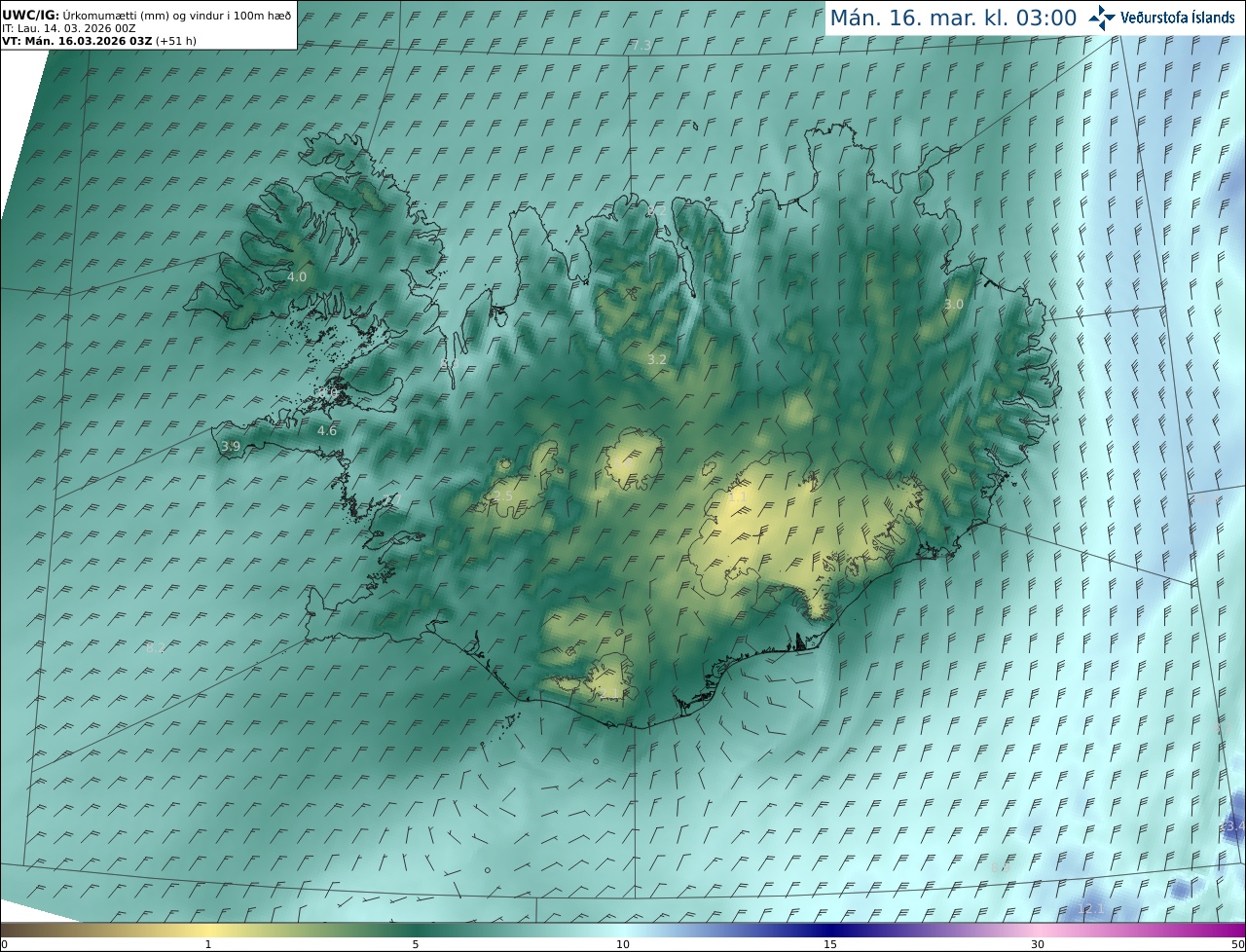Click the 2.5 value in west-central Iceland
The image size is (1246, 952).
[x=503, y=495]
